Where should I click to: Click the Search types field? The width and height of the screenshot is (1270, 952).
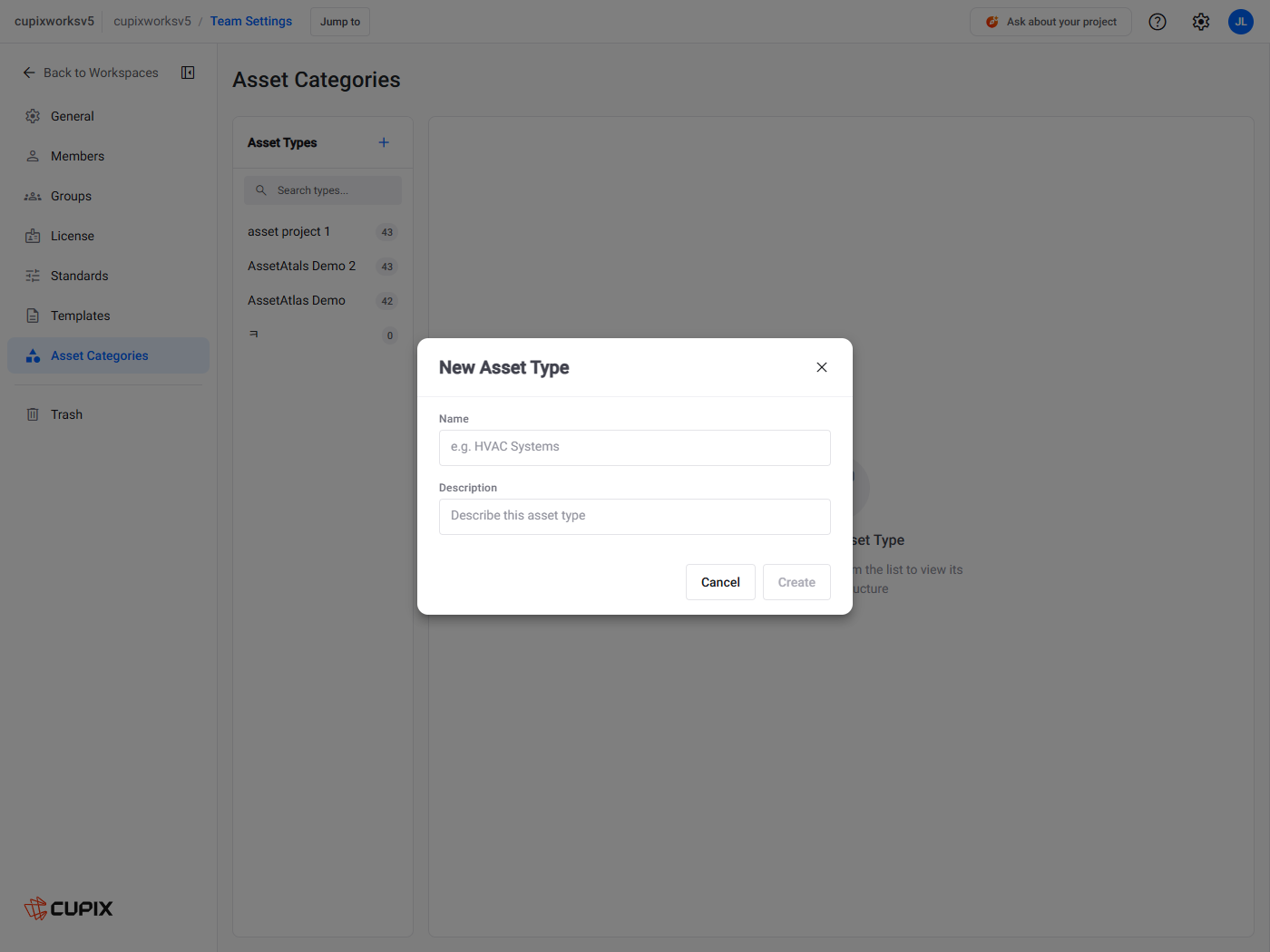323,190
